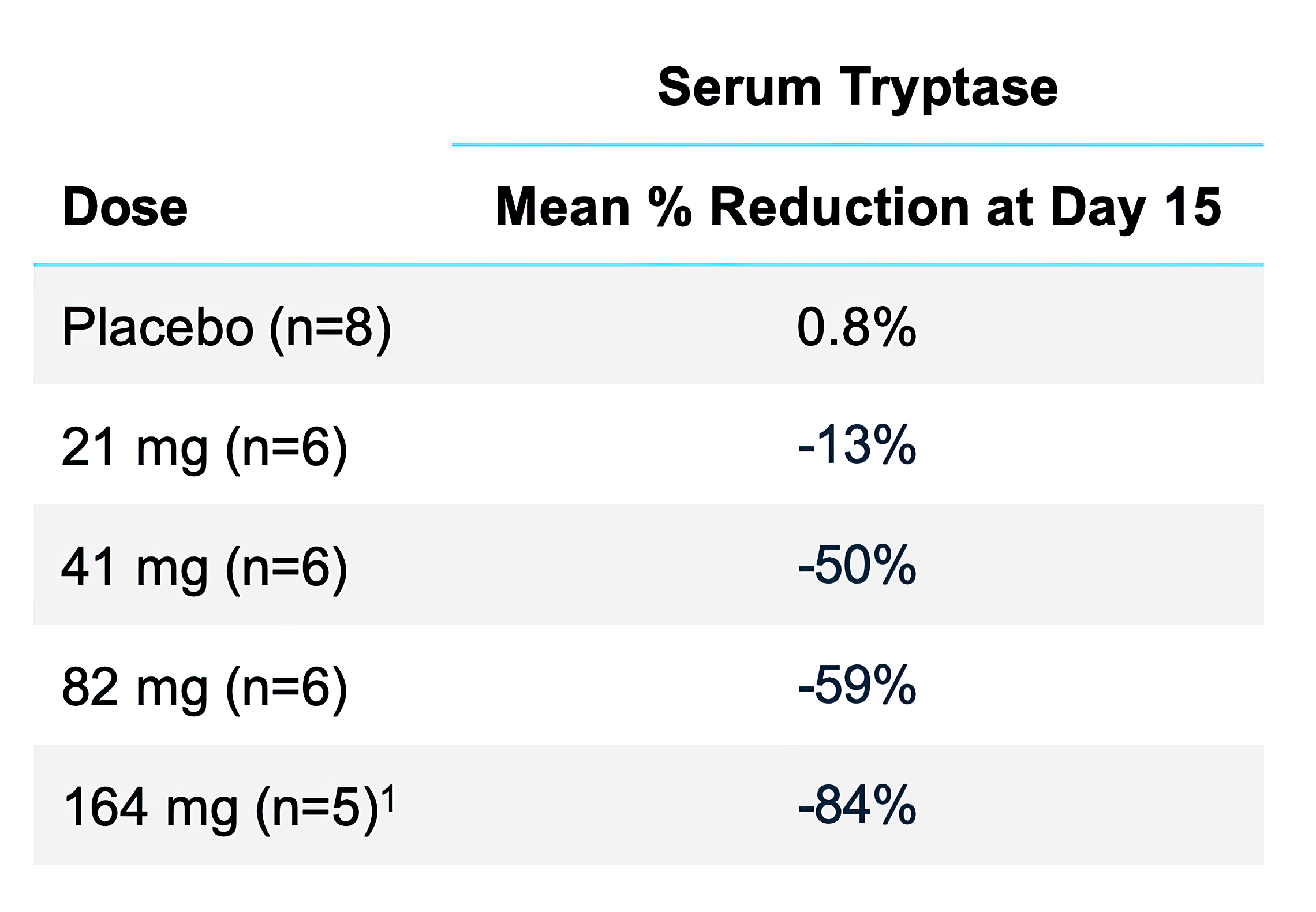This screenshot has width=1316, height=912.
Task: Click the Placebo (n=8) row label
Action: click(226, 327)
